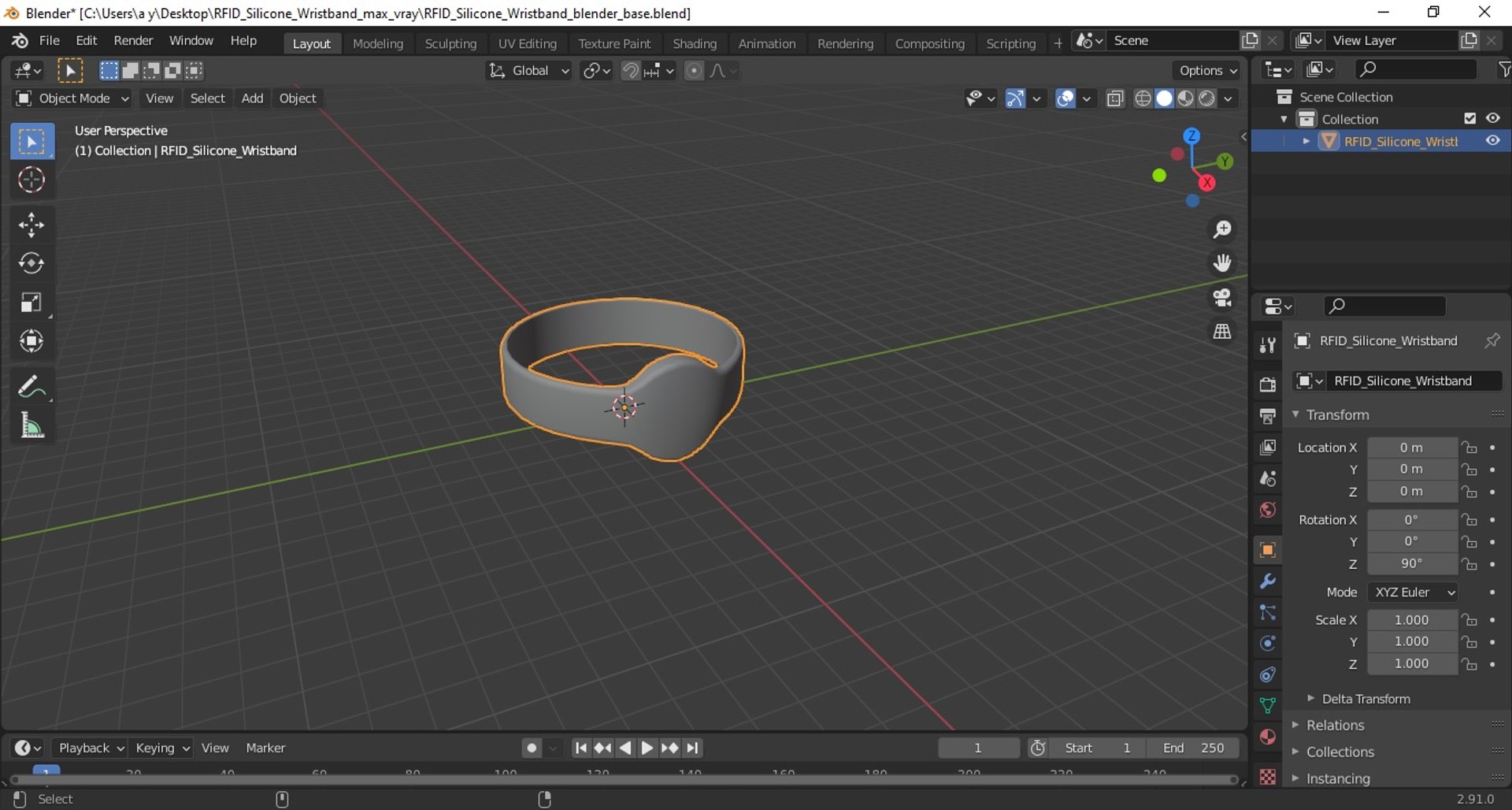
Task: Open the Playback dropdown
Action: (91, 748)
